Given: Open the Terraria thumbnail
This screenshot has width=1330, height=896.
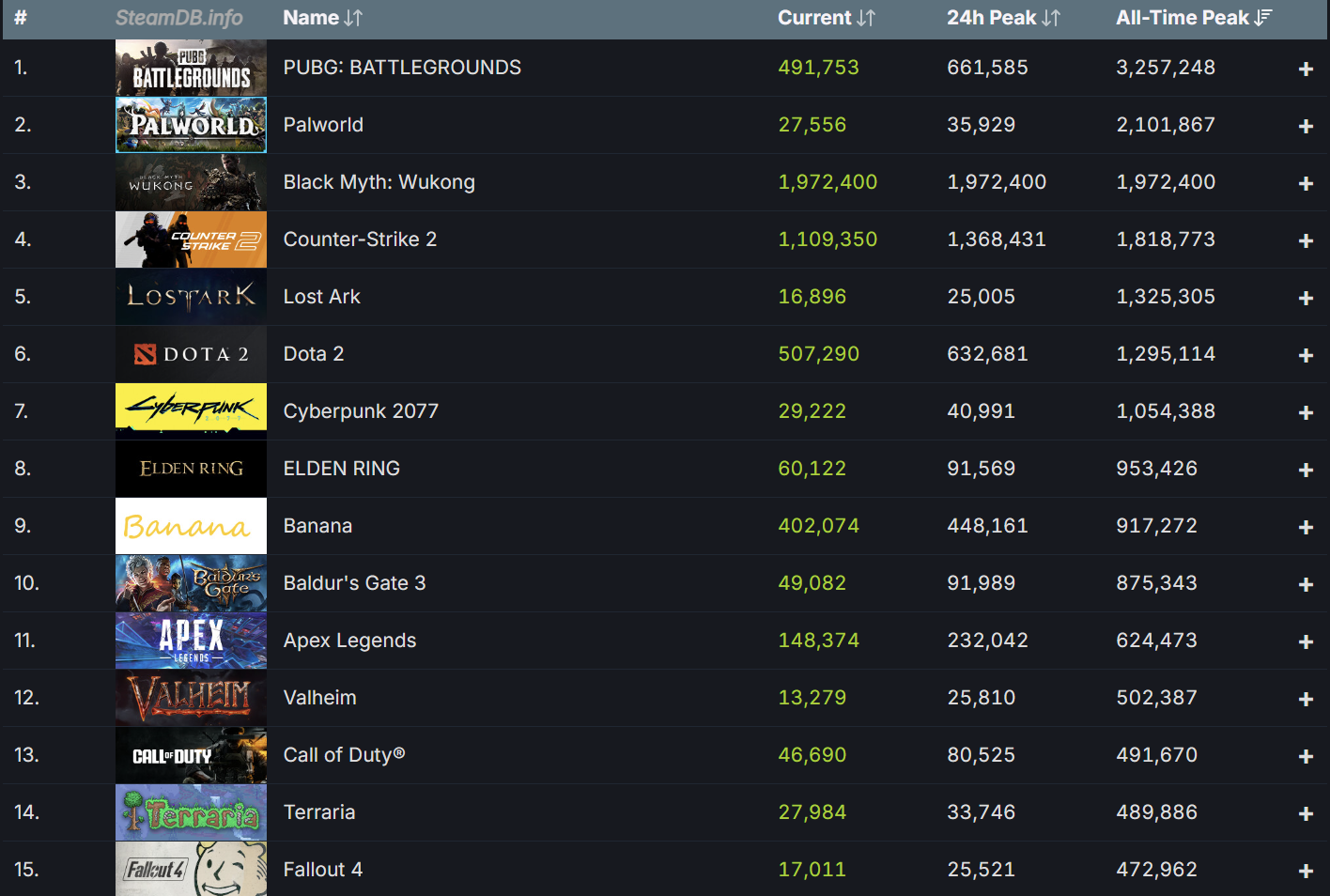Looking at the screenshot, I should [x=191, y=812].
